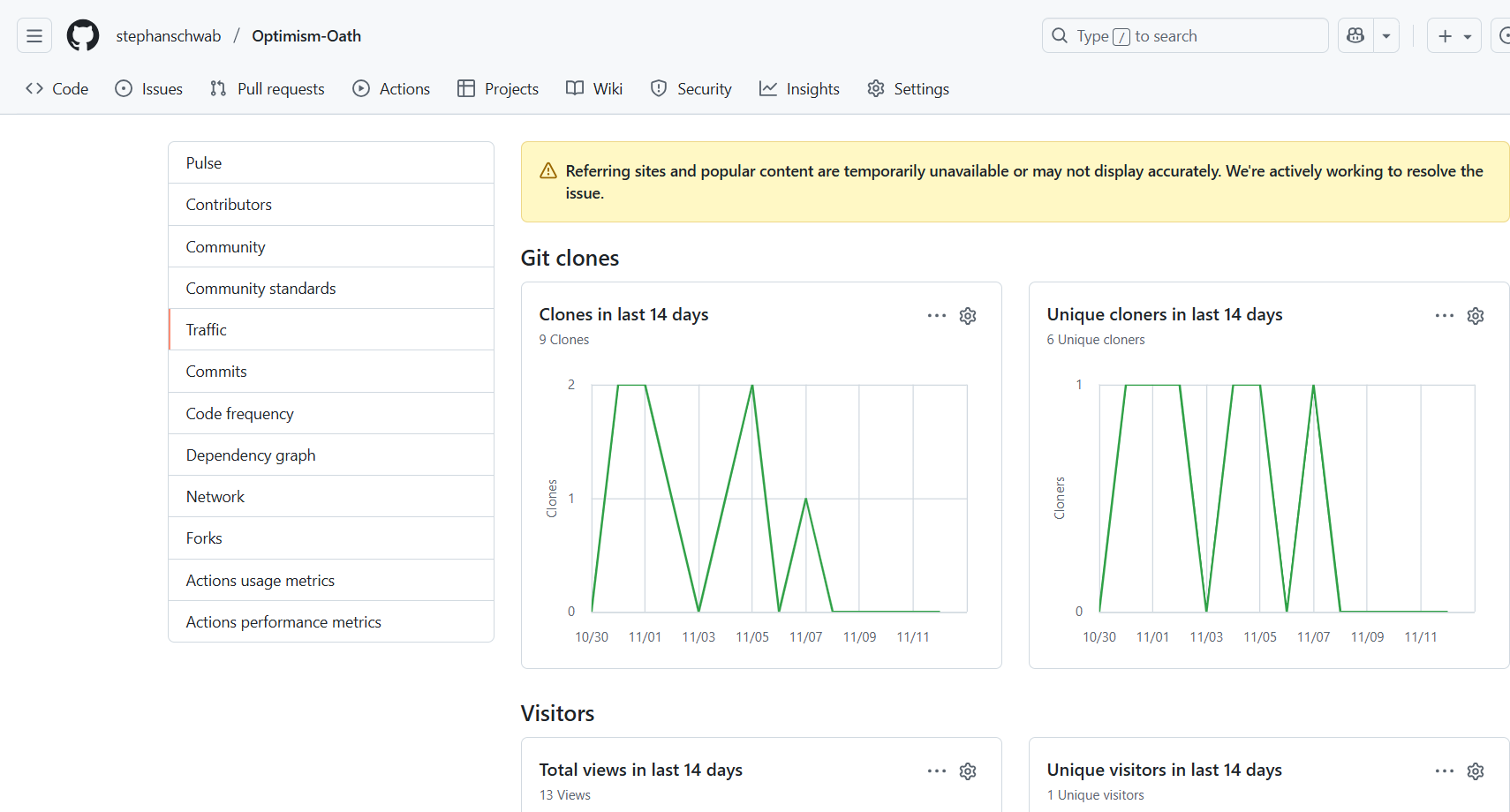This screenshot has width=1510, height=812.
Task: Click the gear icon on Clones chart
Action: point(968,316)
